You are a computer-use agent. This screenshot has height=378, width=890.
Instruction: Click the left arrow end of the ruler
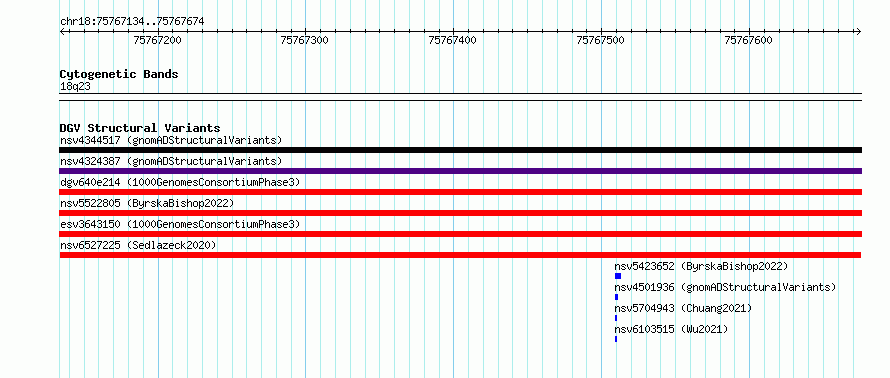pos(62,31)
